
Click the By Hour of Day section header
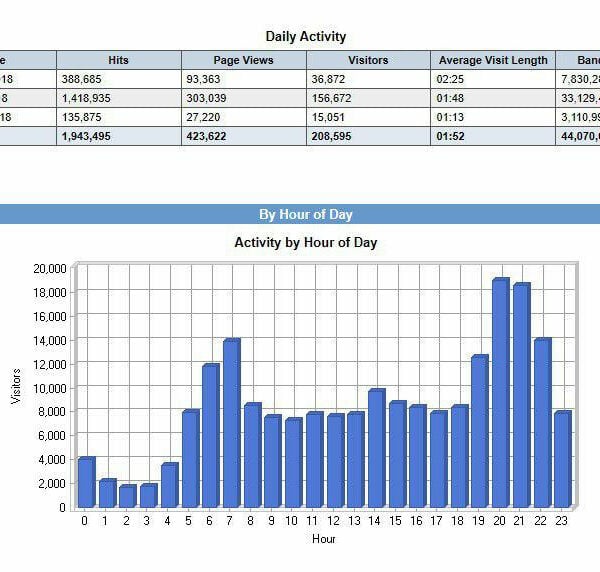click(300, 214)
